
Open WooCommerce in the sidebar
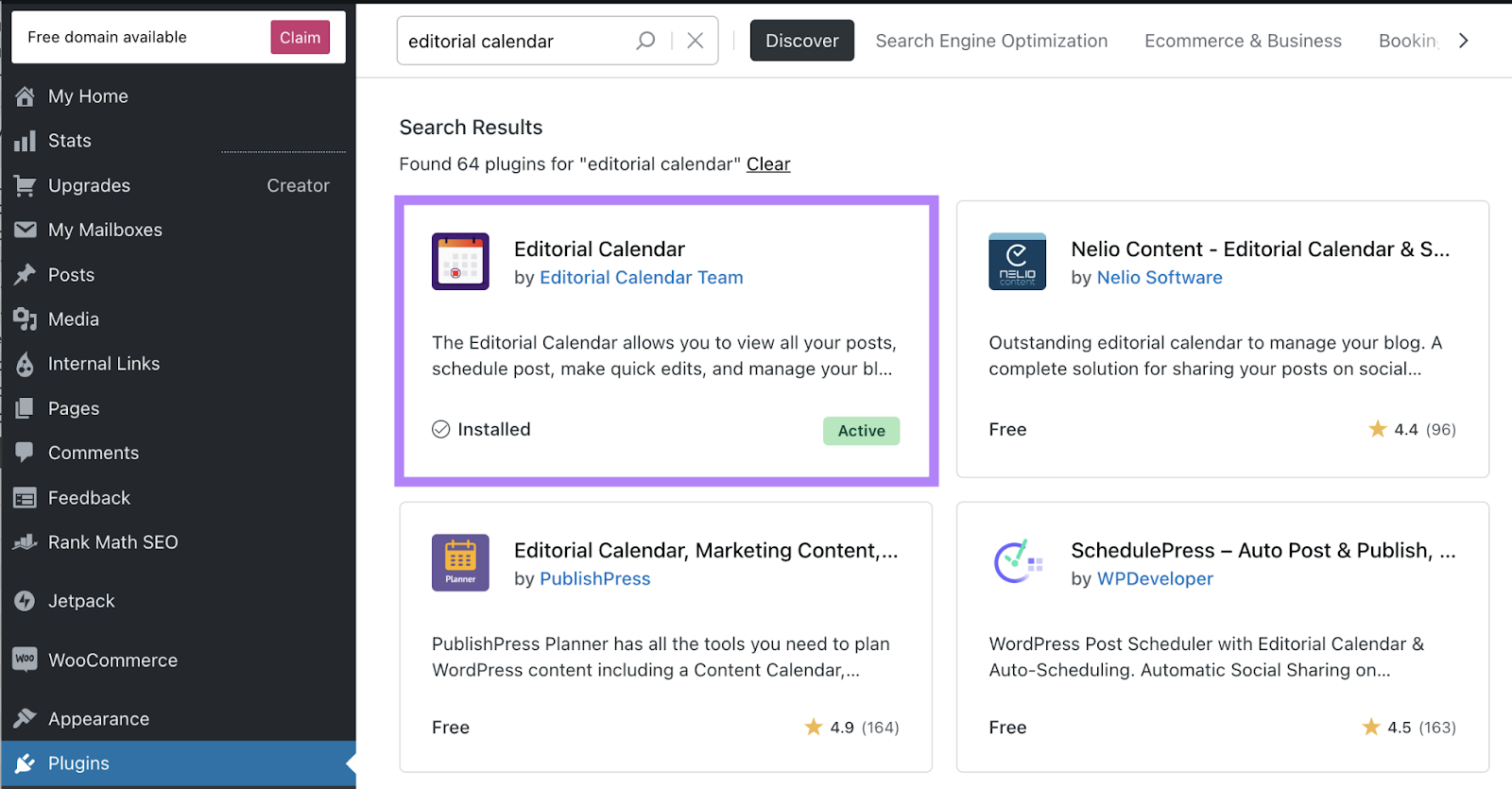click(x=112, y=660)
